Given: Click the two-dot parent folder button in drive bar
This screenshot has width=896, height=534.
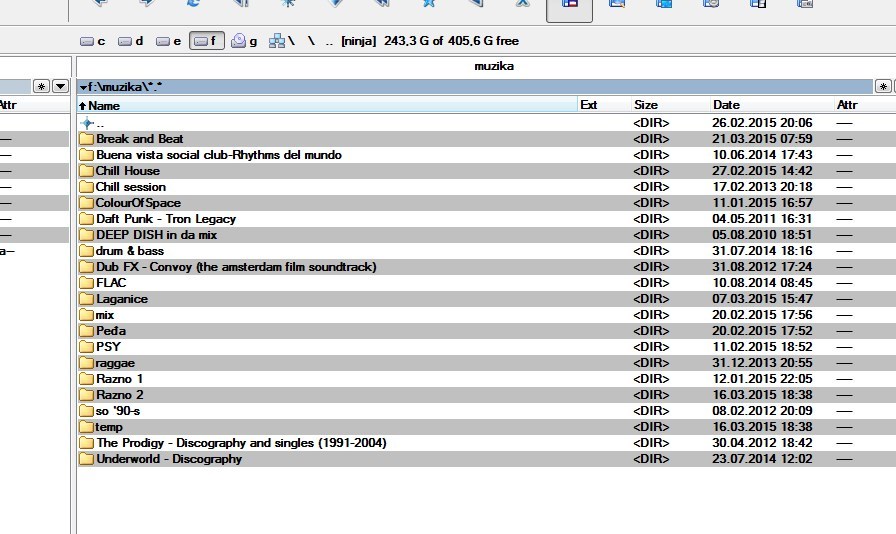Looking at the screenshot, I should (x=329, y=41).
